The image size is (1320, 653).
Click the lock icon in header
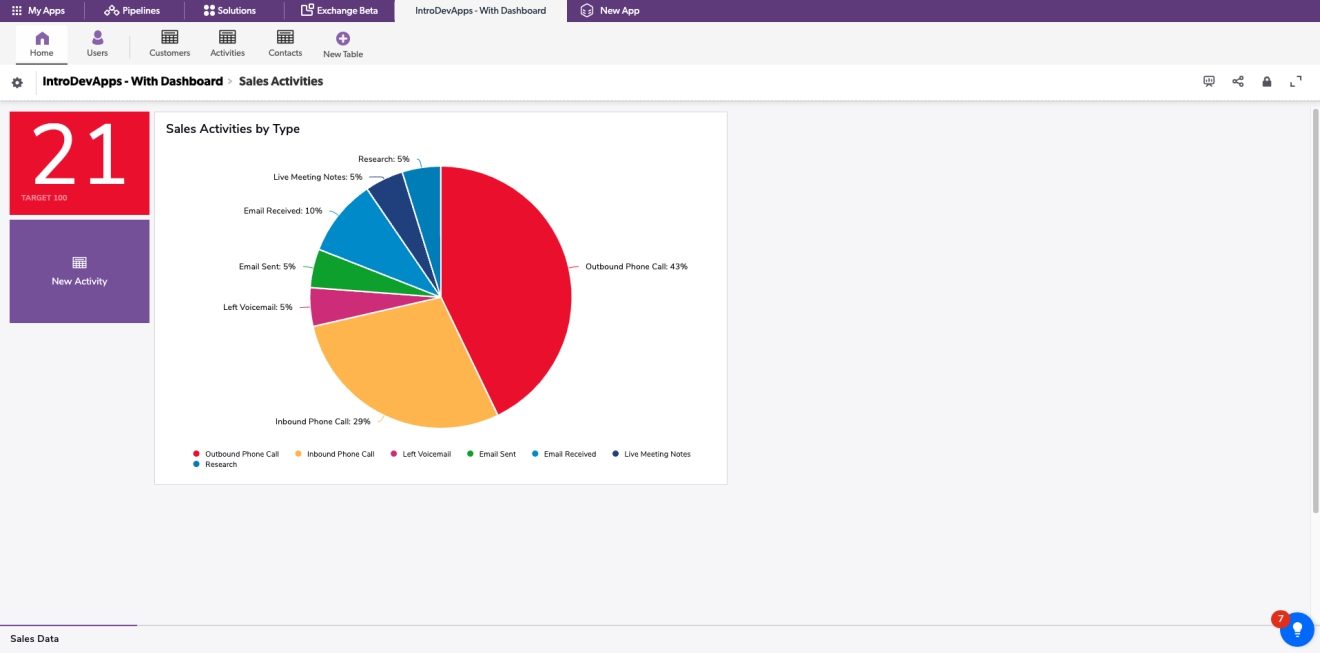click(1267, 82)
